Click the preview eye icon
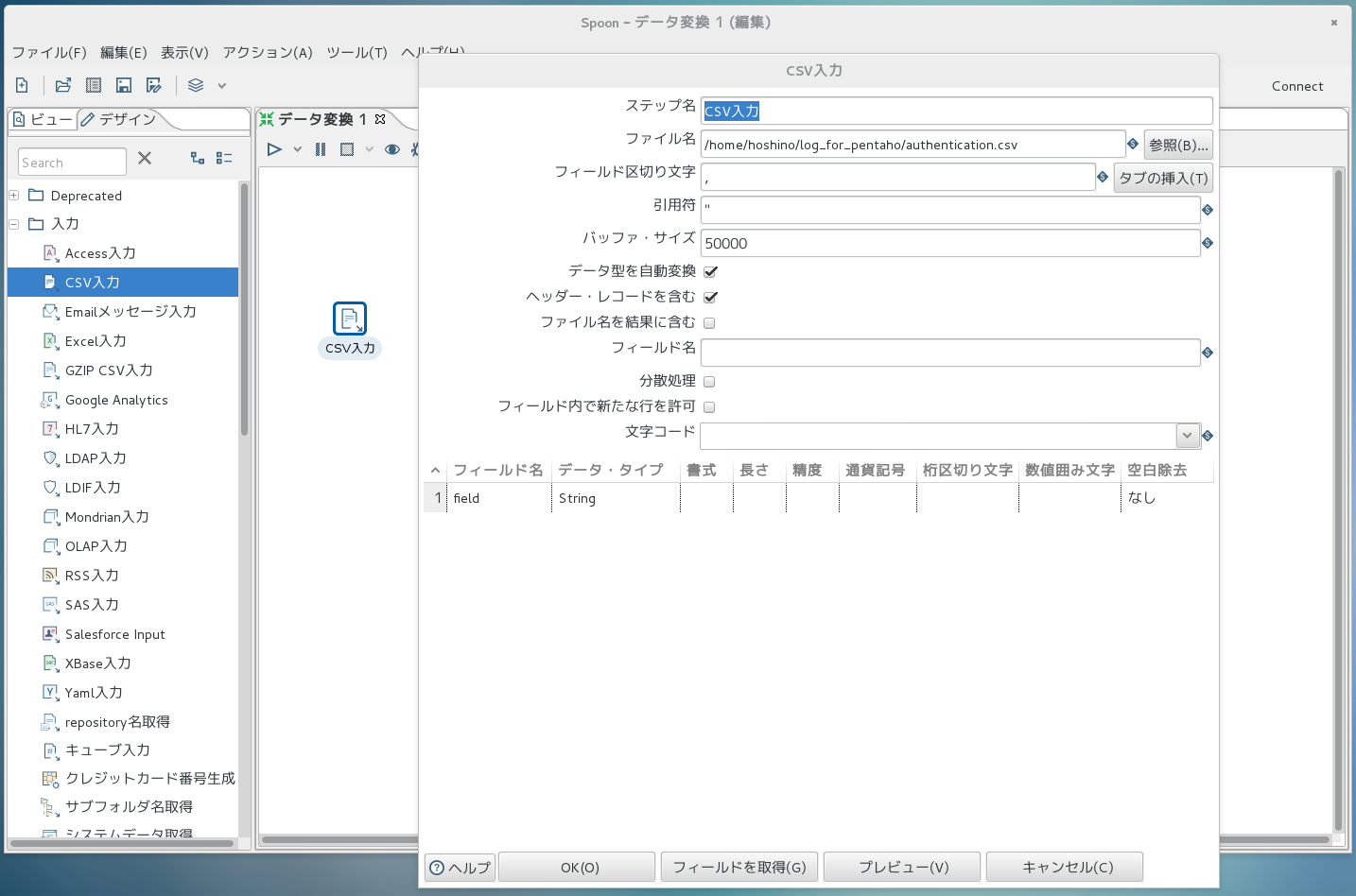Image resolution: width=1356 pixels, height=896 pixels. 392,149
